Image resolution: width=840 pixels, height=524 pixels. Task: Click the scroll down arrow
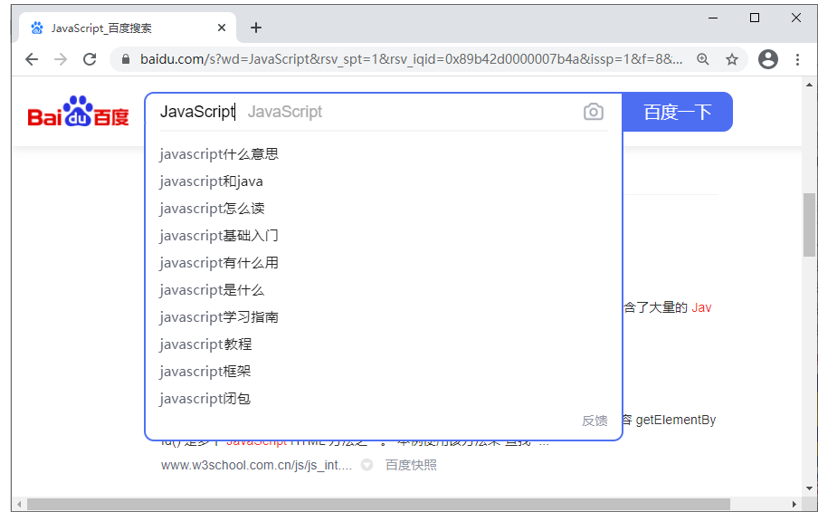809,488
